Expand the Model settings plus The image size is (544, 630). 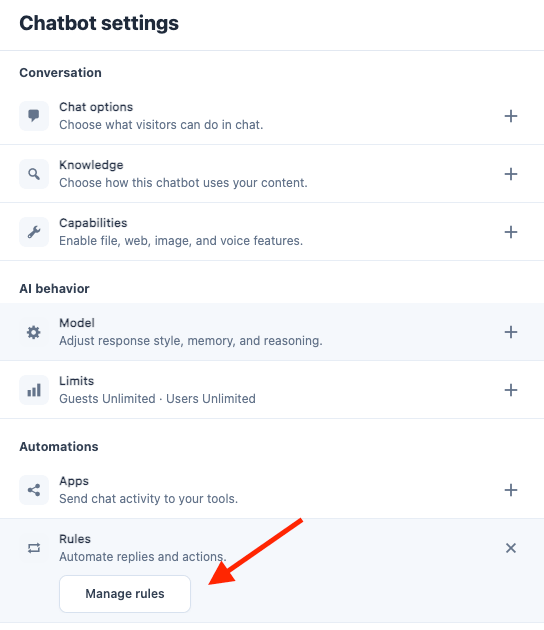511,332
